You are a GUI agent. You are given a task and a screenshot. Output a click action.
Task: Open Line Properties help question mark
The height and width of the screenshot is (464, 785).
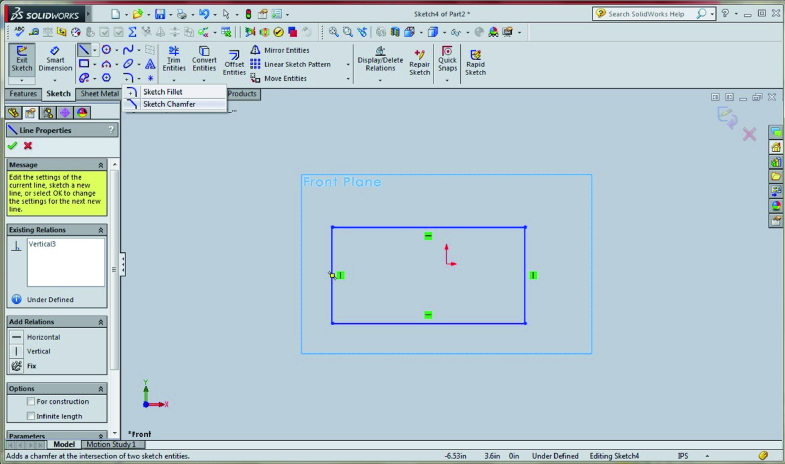[x=111, y=130]
